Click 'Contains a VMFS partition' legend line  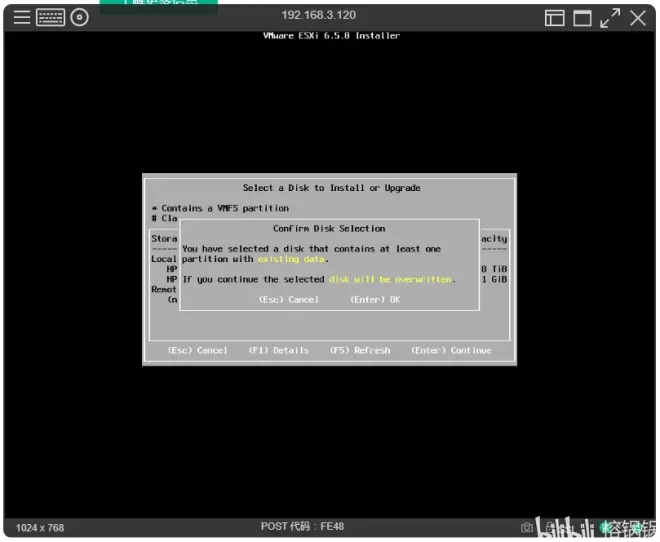pyautogui.click(x=221, y=208)
